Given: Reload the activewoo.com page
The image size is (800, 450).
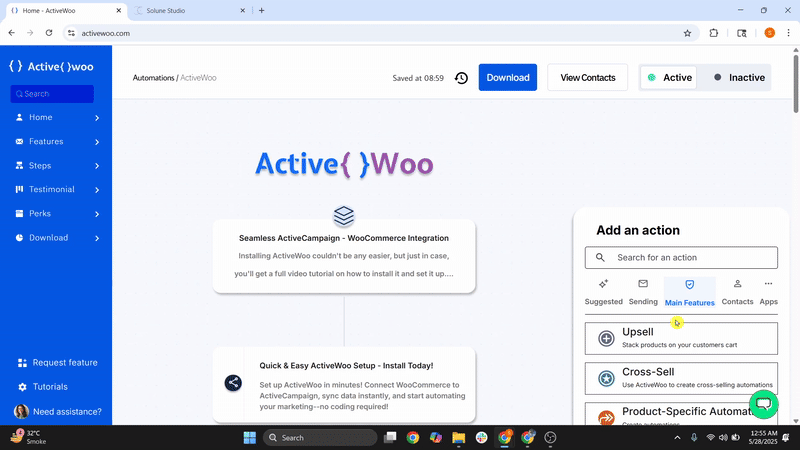Looking at the screenshot, I should tap(49, 33).
